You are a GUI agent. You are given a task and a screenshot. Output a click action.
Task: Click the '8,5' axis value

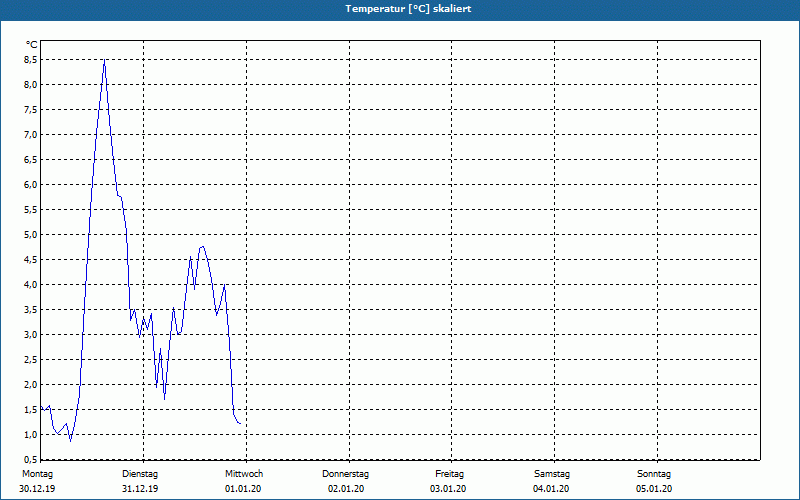[x=31, y=60]
